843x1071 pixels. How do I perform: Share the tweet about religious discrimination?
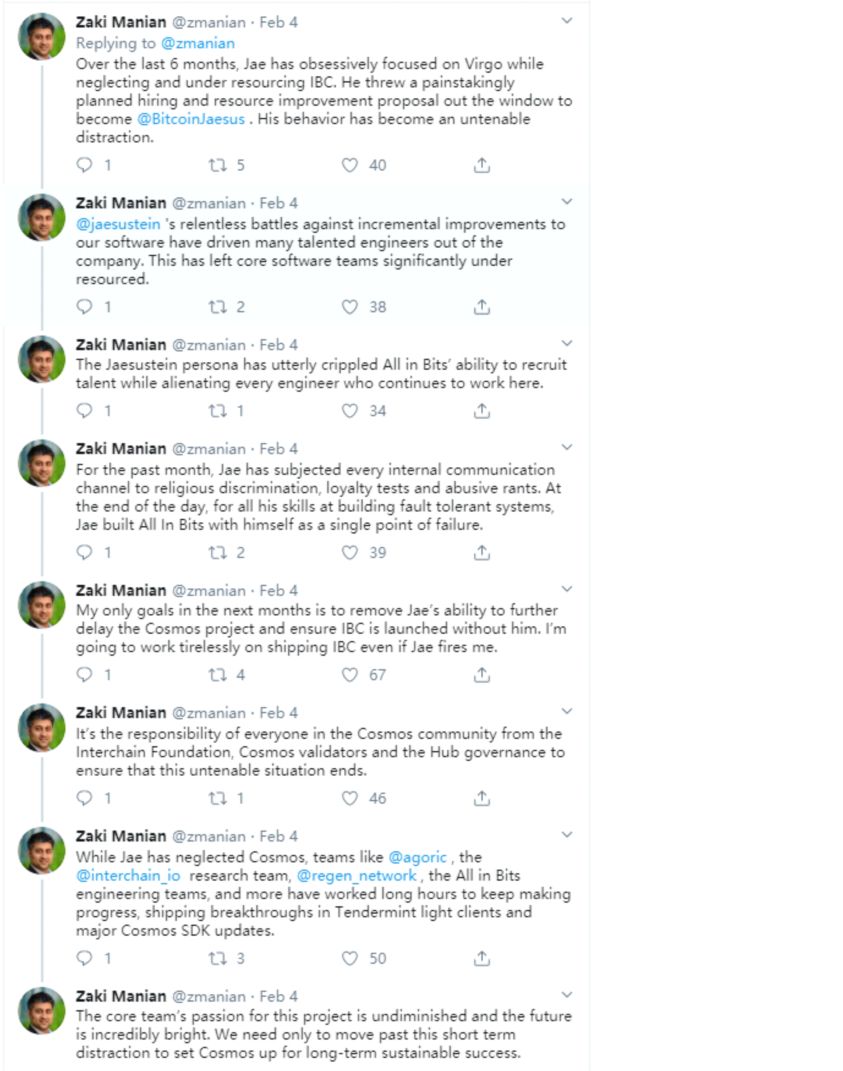coord(482,552)
